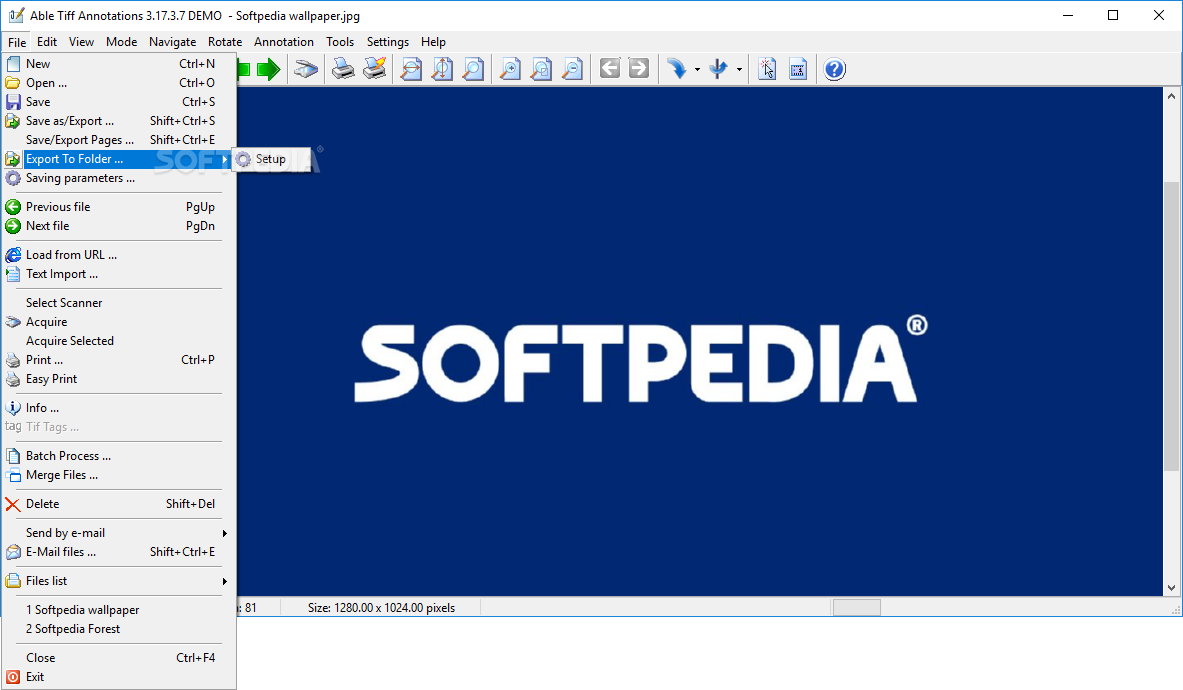Click the pointer select annotation icon
This screenshot has width=1183, height=690.
pyautogui.click(x=767, y=69)
